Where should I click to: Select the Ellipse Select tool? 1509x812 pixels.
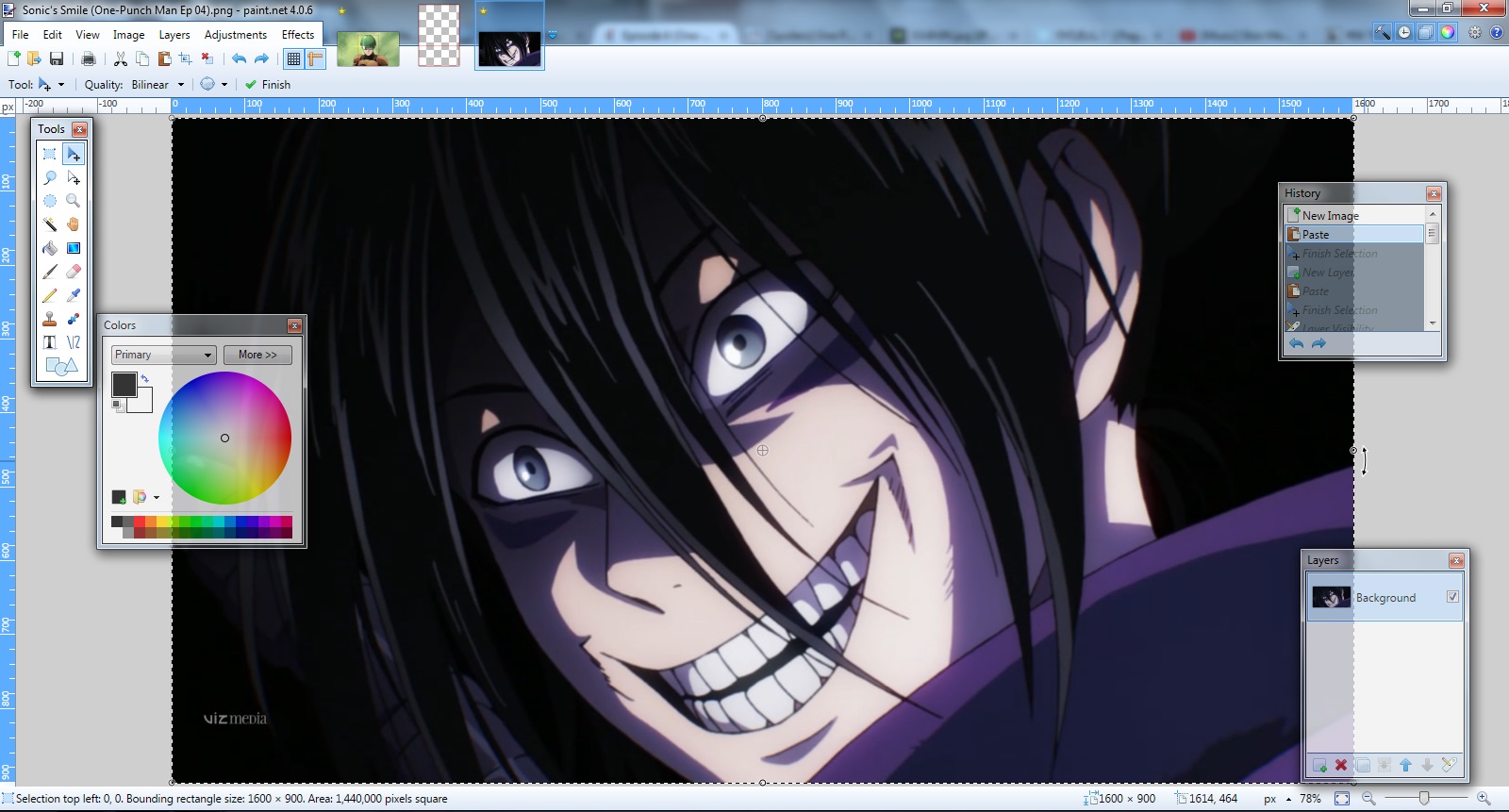tap(50, 201)
